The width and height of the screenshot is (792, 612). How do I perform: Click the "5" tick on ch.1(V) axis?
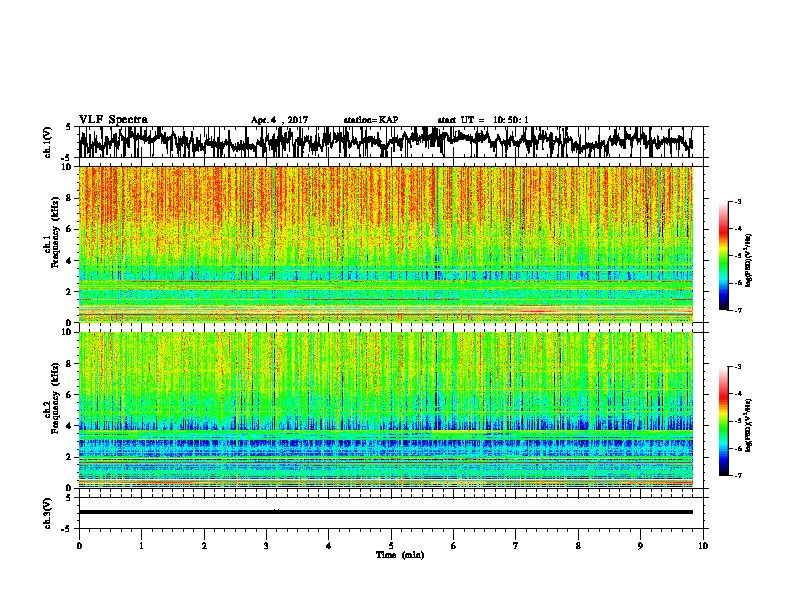[68, 127]
